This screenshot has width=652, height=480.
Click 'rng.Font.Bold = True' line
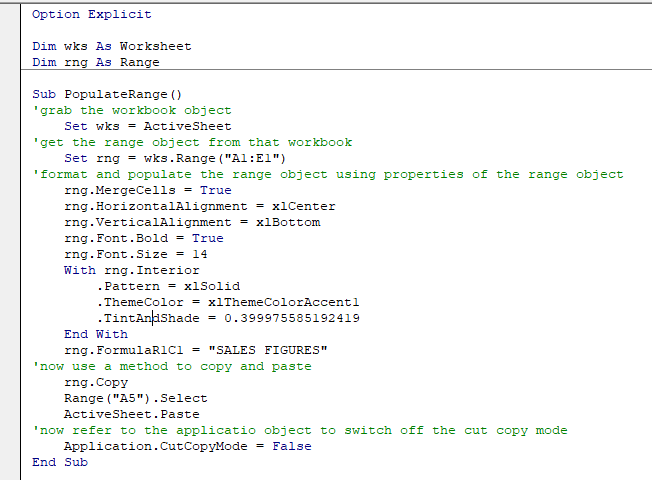coord(143,238)
